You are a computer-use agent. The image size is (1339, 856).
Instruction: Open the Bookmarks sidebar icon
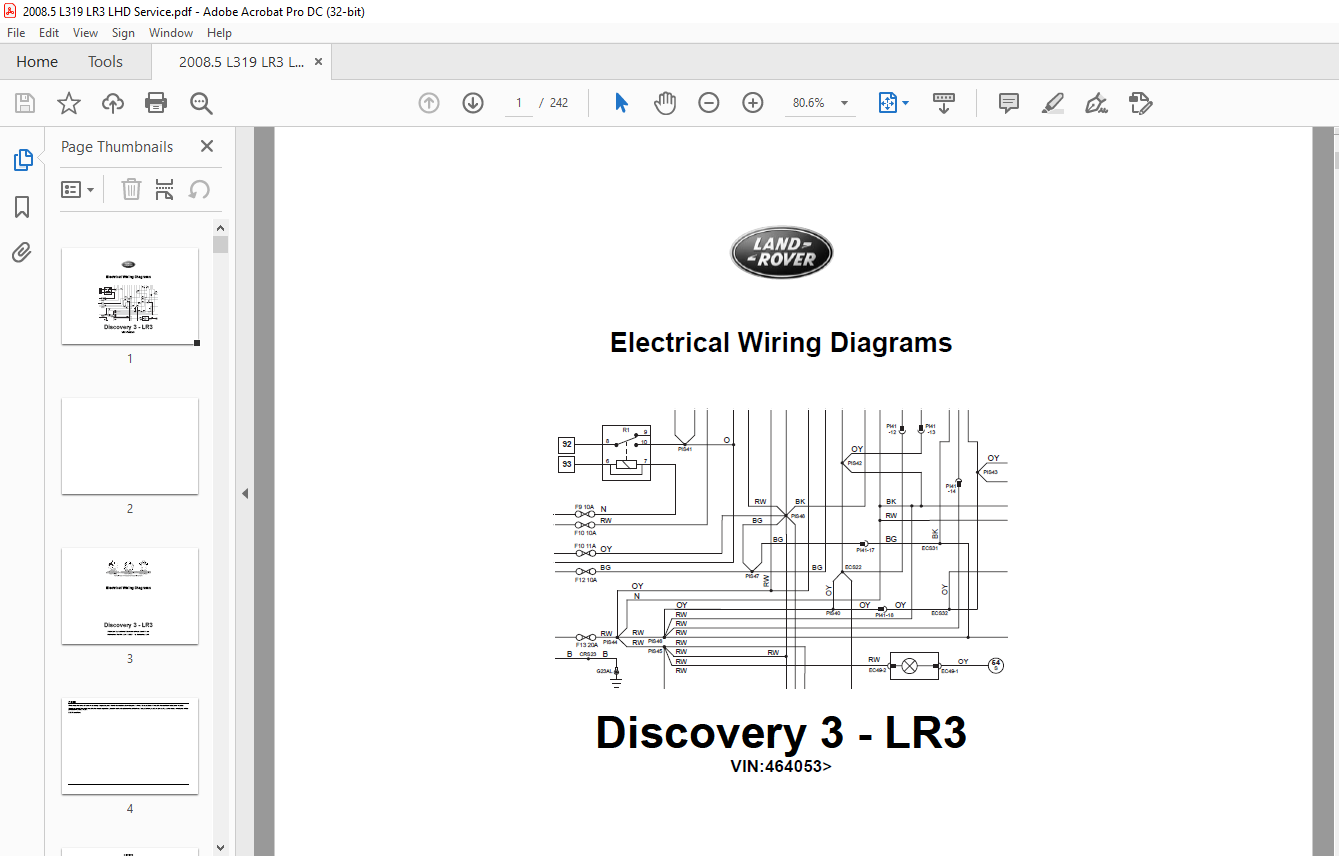point(22,207)
